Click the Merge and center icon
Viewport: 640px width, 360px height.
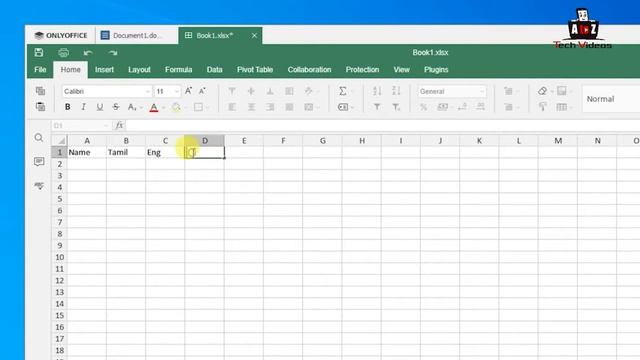309,107
